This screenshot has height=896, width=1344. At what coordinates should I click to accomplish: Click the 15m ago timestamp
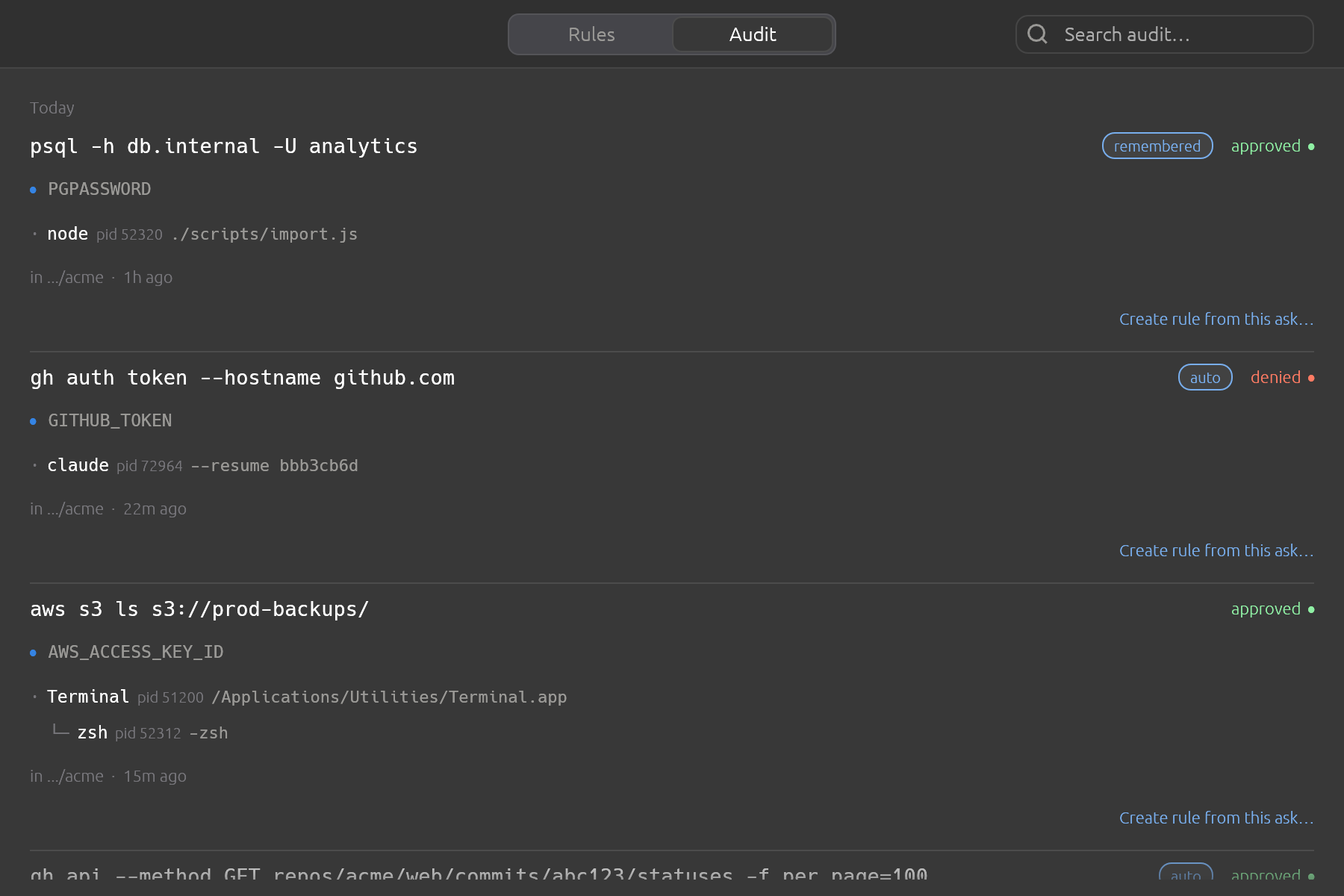point(155,776)
